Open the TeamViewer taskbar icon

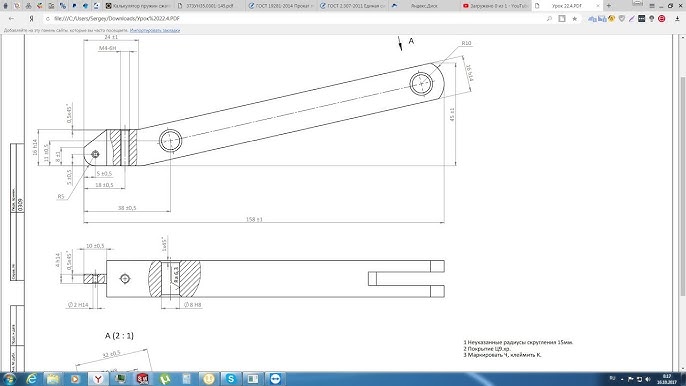click(x=275, y=379)
